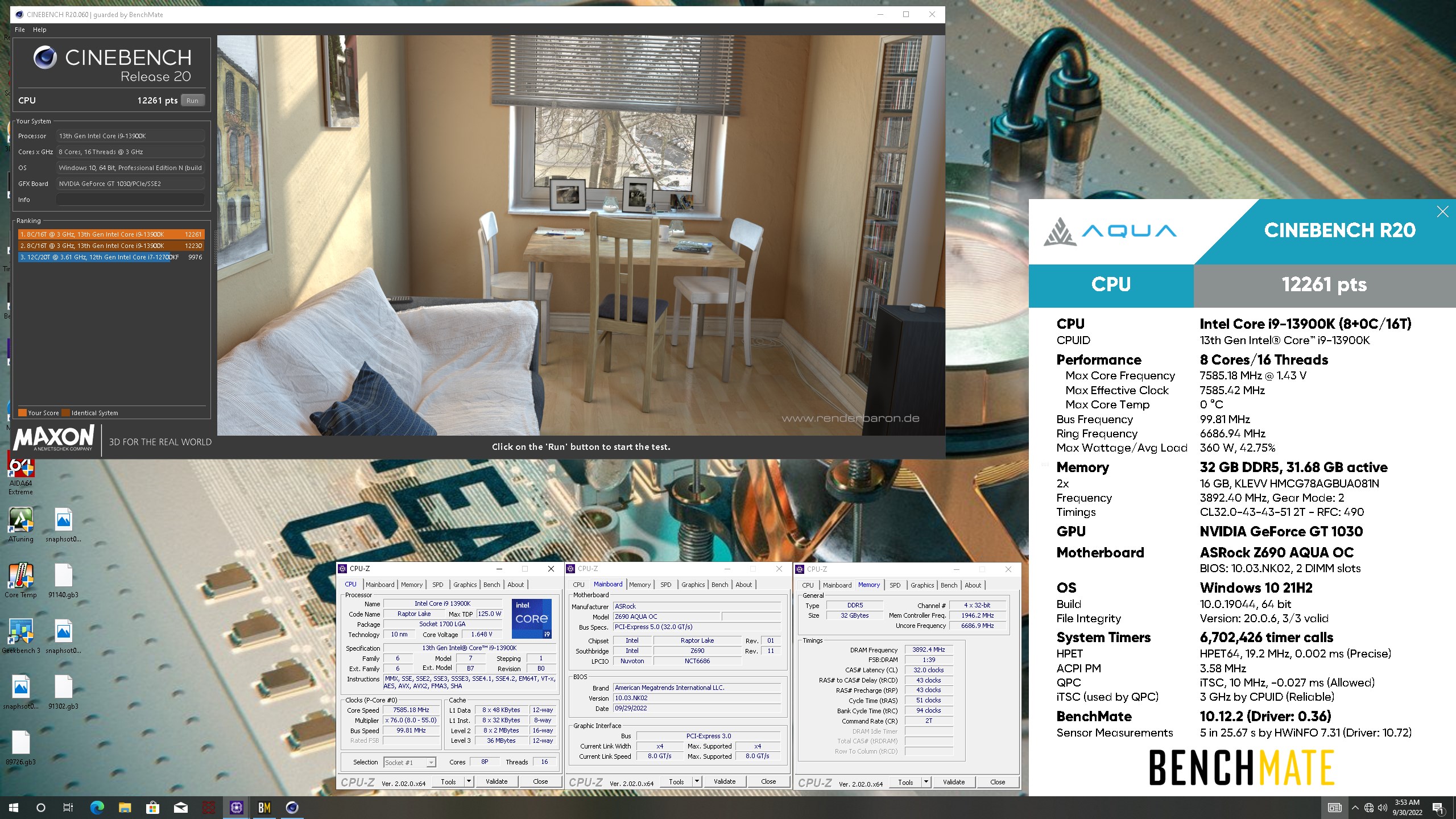Image resolution: width=1456 pixels, height=819 pixels.
Task: Open News and interests on taskbar
Action: (x=1334, y=808)
